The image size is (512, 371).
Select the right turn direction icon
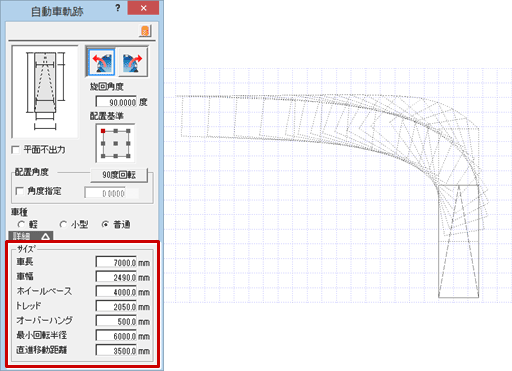[x=133, y=62]
